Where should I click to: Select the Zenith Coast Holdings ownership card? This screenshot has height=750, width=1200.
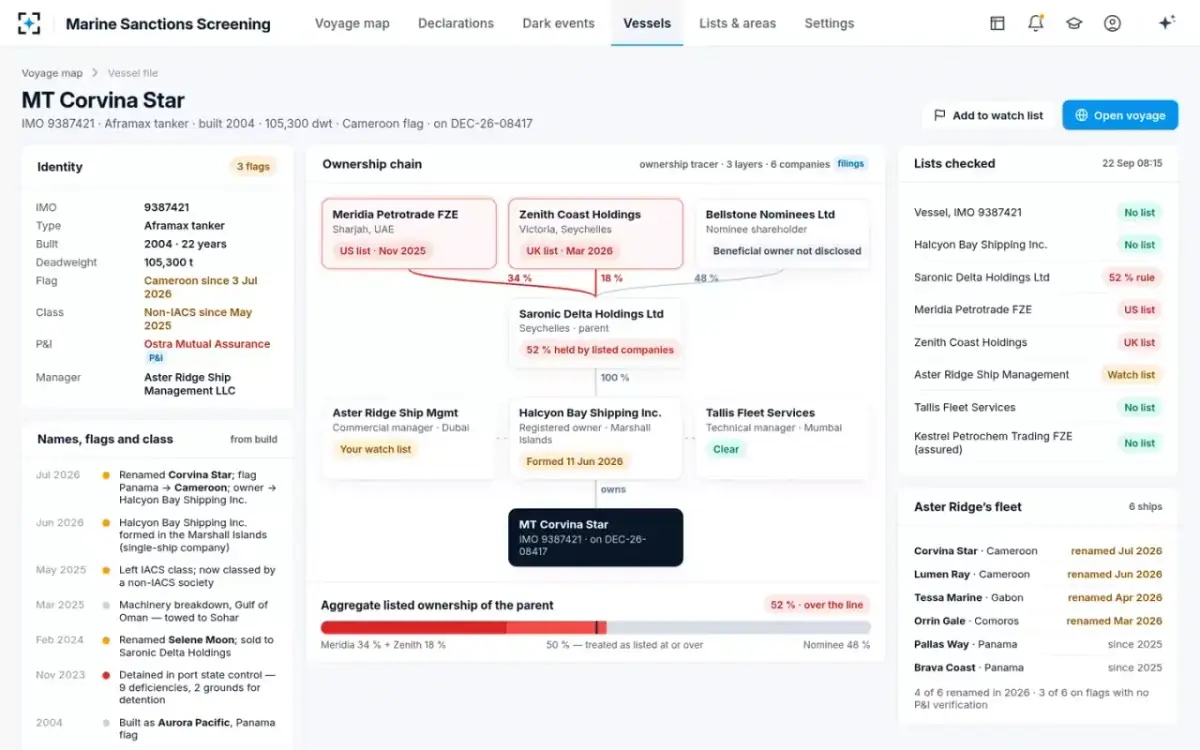pos(596,234)
